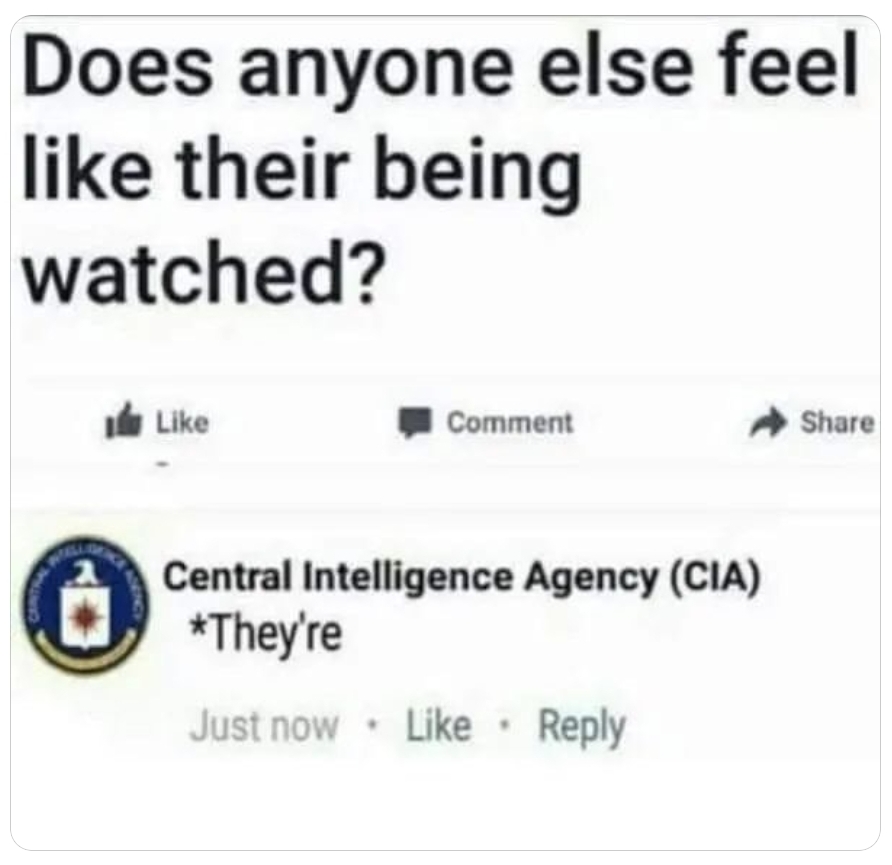The height and width of the screenshot is (865, 892).
Task: Click the eagle head atop the CIA shield
Action: 85,571
